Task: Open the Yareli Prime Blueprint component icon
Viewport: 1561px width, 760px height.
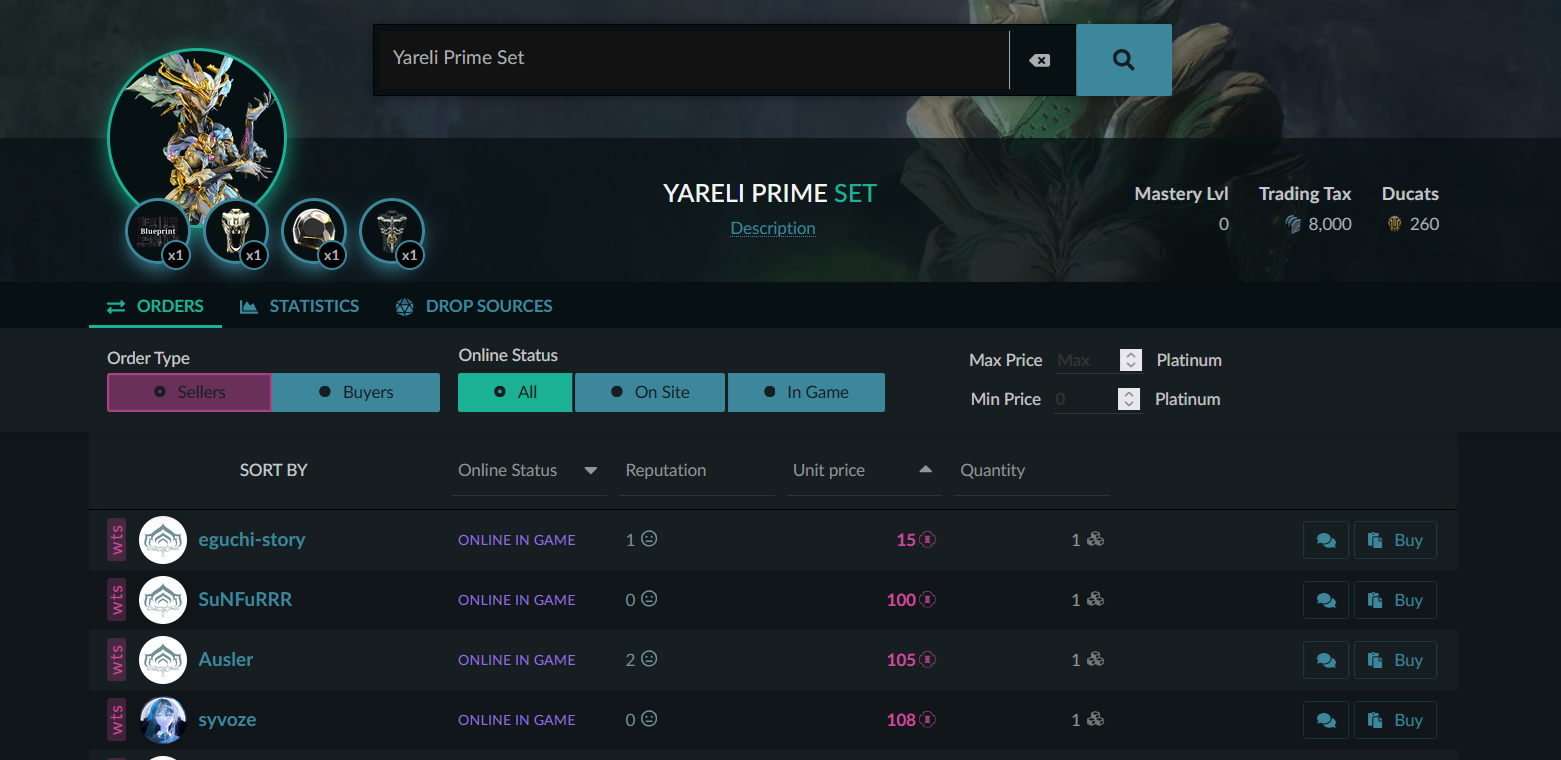Action: [x=158, y=231]
